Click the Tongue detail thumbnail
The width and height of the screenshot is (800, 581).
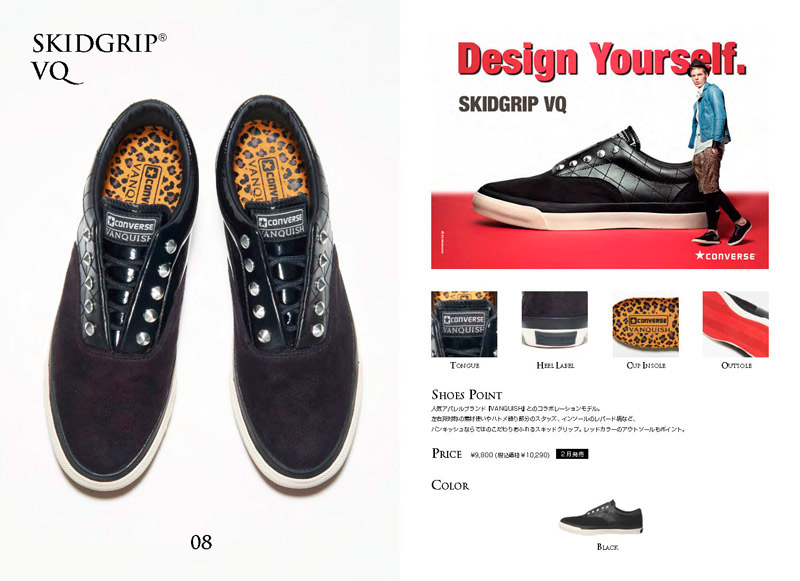pos(464,324)
